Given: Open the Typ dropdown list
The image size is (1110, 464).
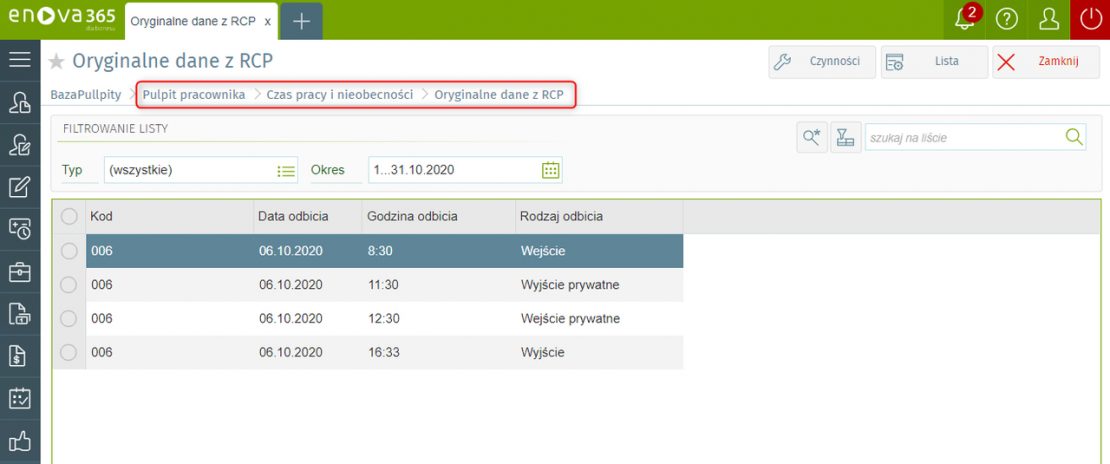Looking at the screenshot, I should (x=287, y=170).
